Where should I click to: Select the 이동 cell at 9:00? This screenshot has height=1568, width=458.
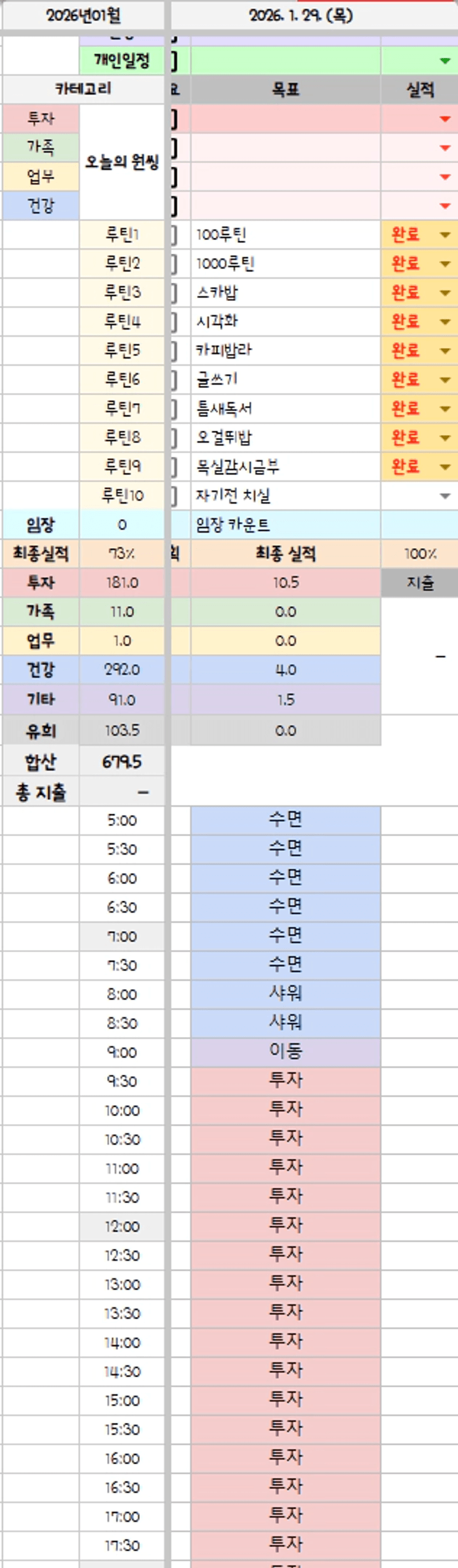285,1052
